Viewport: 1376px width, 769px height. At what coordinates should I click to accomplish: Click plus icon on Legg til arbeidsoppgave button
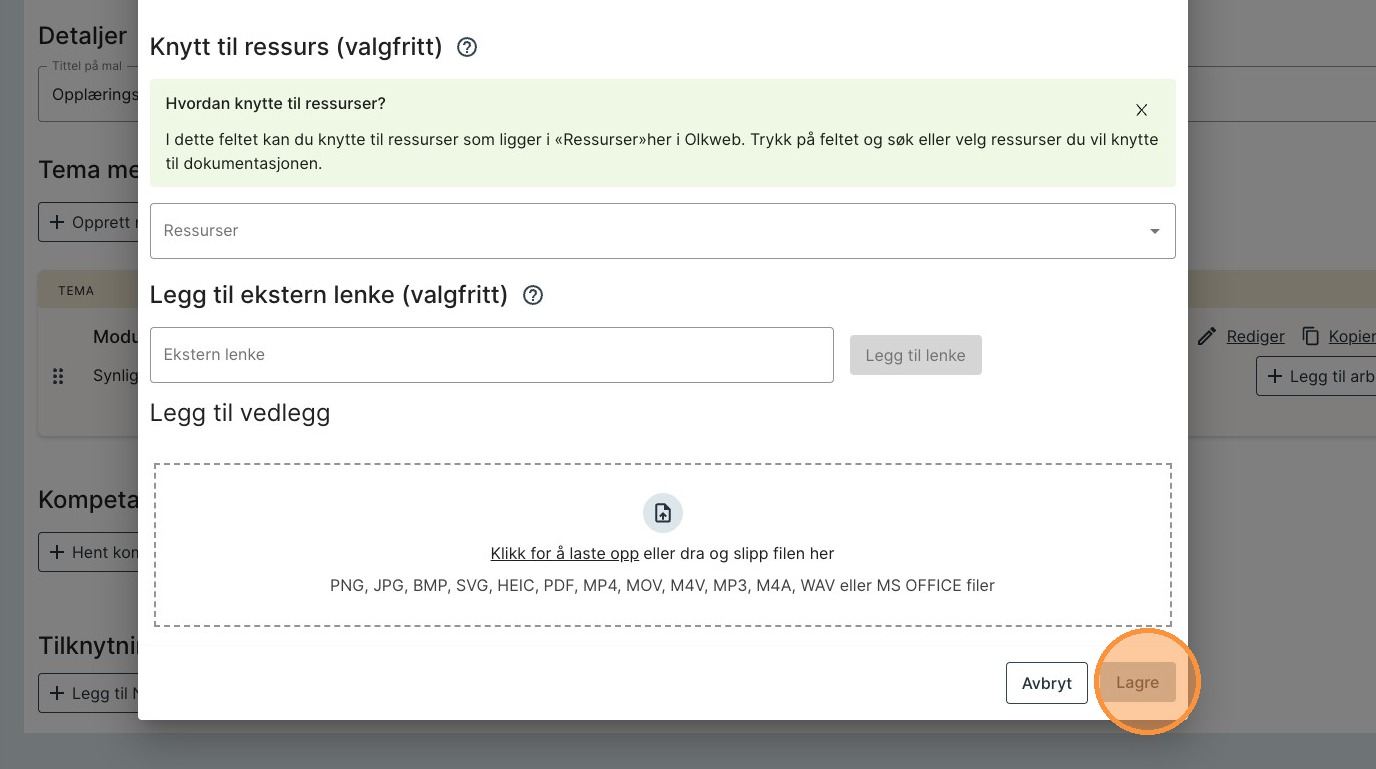coord(1275,376)
